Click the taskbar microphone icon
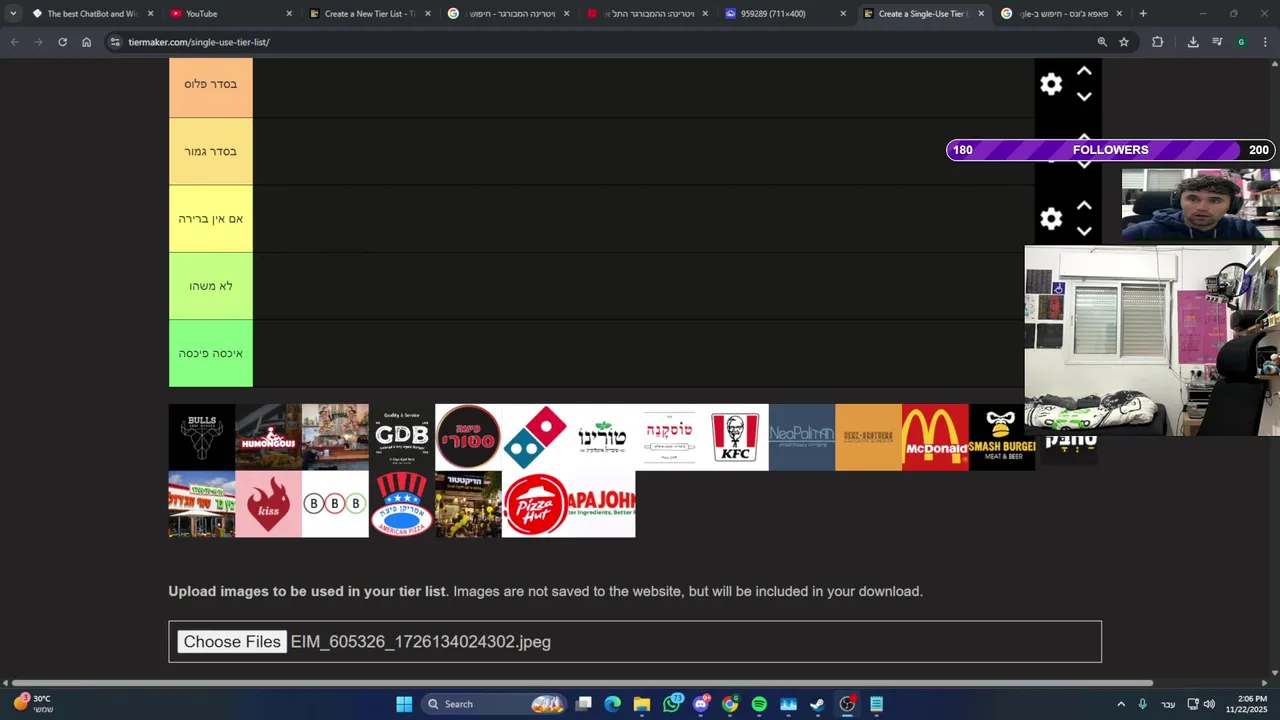Viewport: 1280px width, 720px height. point(1142,704)
